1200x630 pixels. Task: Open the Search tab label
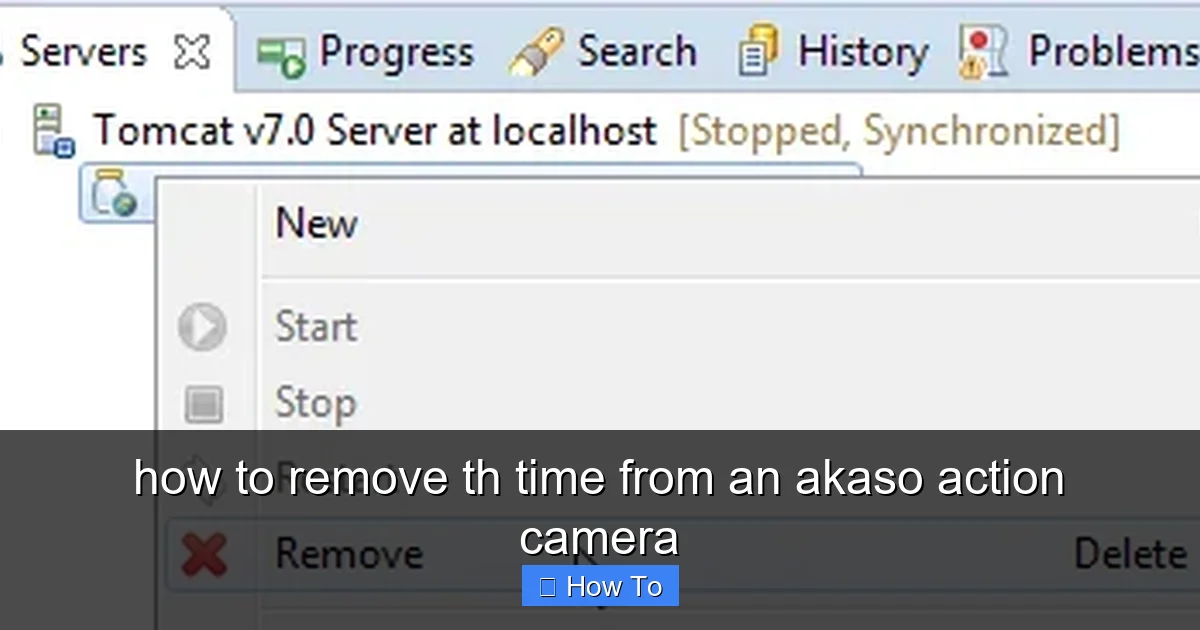(x=637, y=51)
